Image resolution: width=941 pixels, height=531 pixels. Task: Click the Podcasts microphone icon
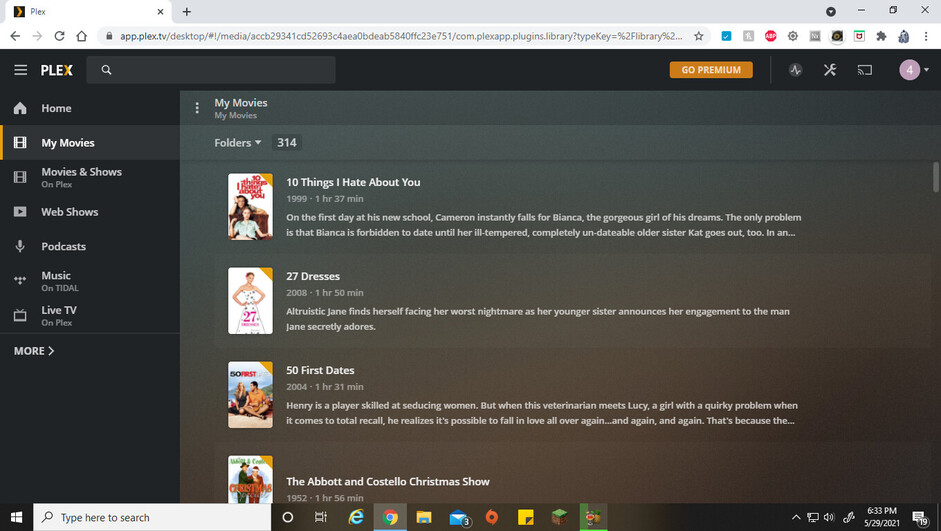(x=20, y=247)
